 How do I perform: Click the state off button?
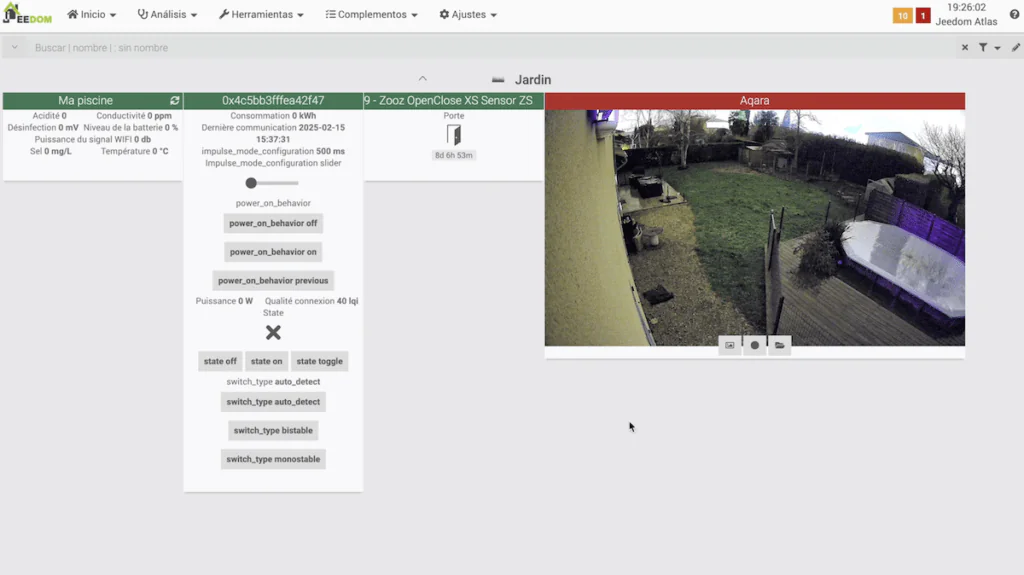[x=220, y=361]
